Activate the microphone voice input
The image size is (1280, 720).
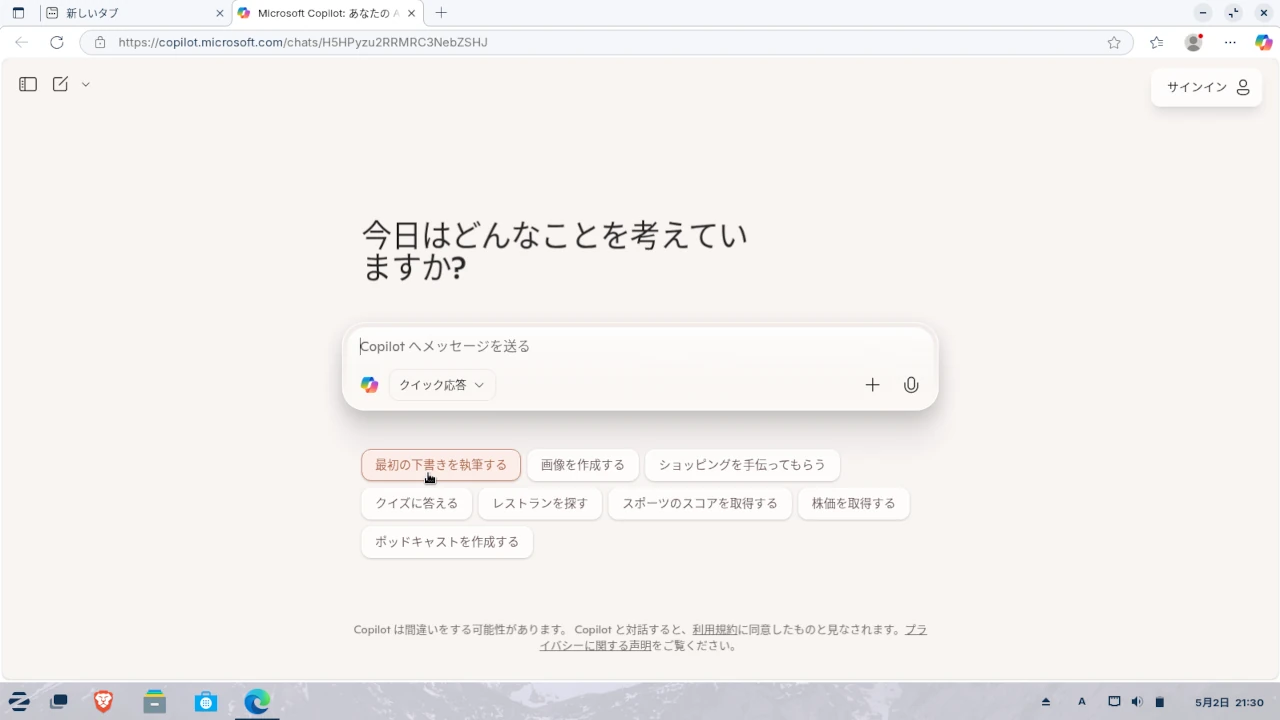(x=911, y=385)
